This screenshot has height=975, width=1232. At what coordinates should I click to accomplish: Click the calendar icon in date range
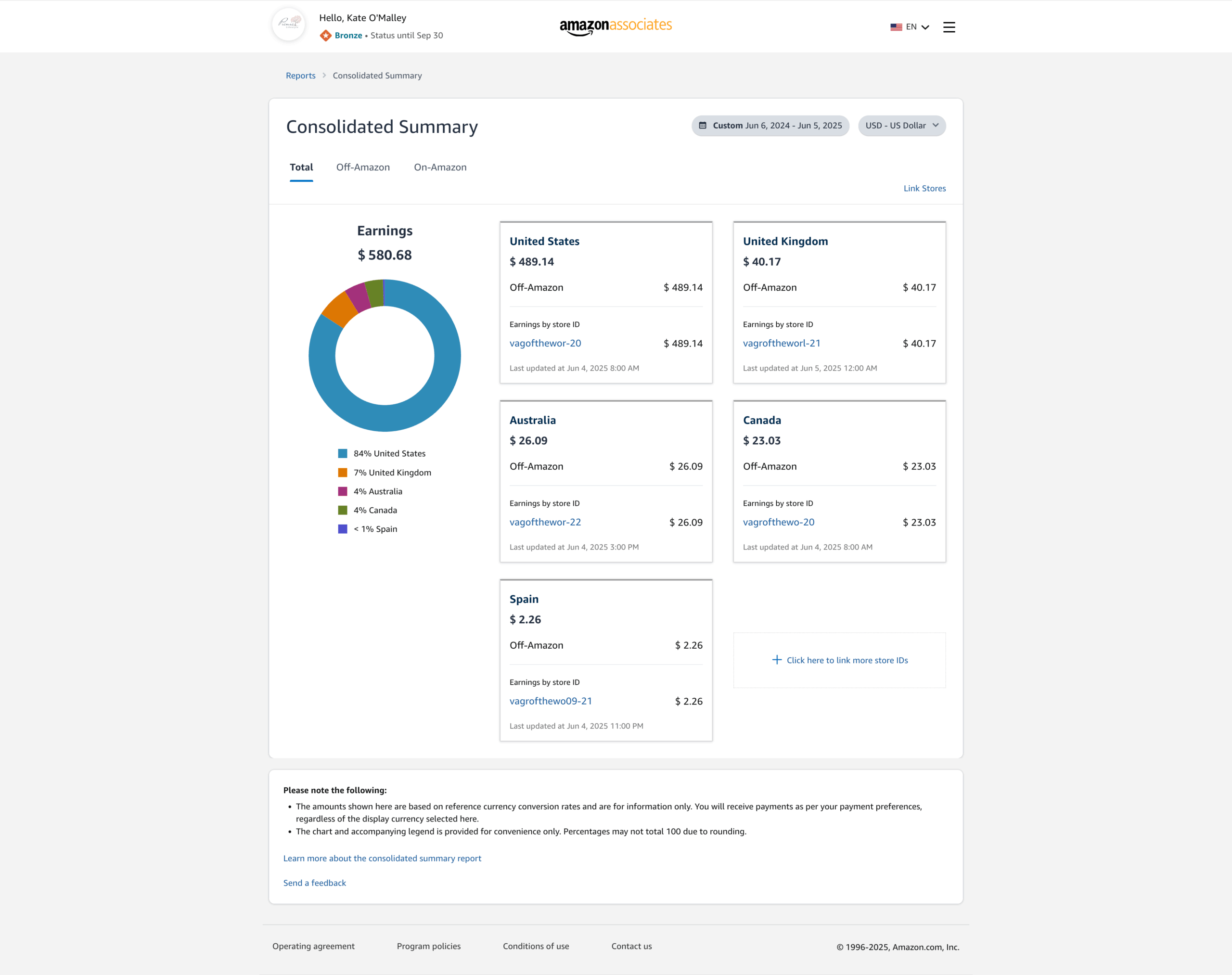tap(703, 126)
